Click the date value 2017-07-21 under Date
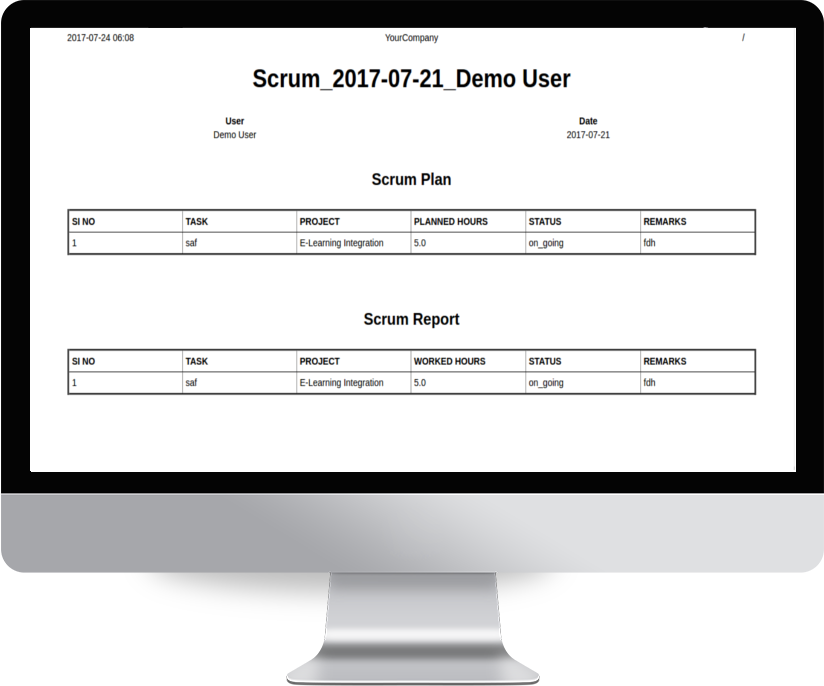The width and height of the screenshot is (824, 686). click(x=588, y=135)
